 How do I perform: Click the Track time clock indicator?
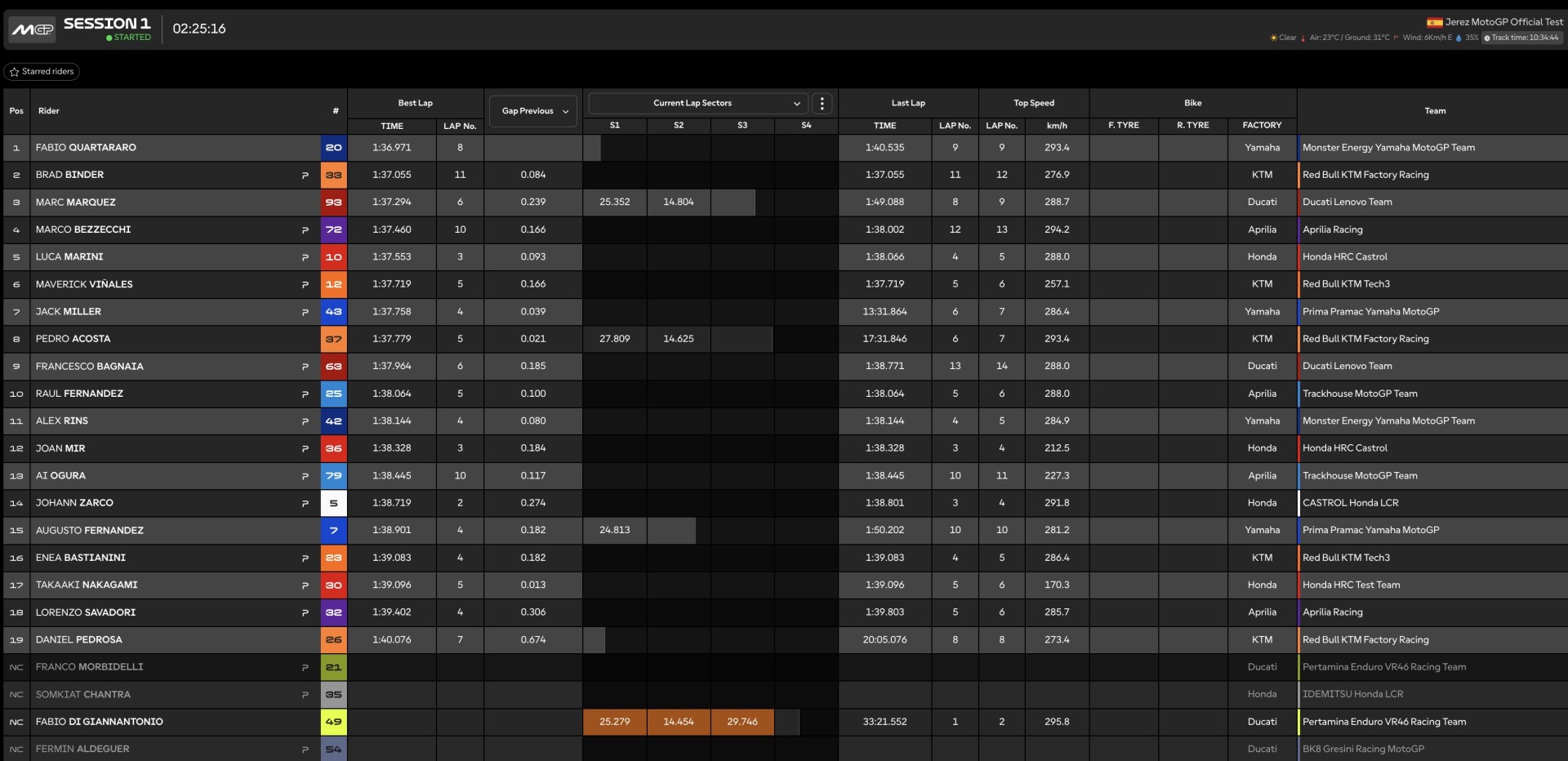tap(1521, 38)
